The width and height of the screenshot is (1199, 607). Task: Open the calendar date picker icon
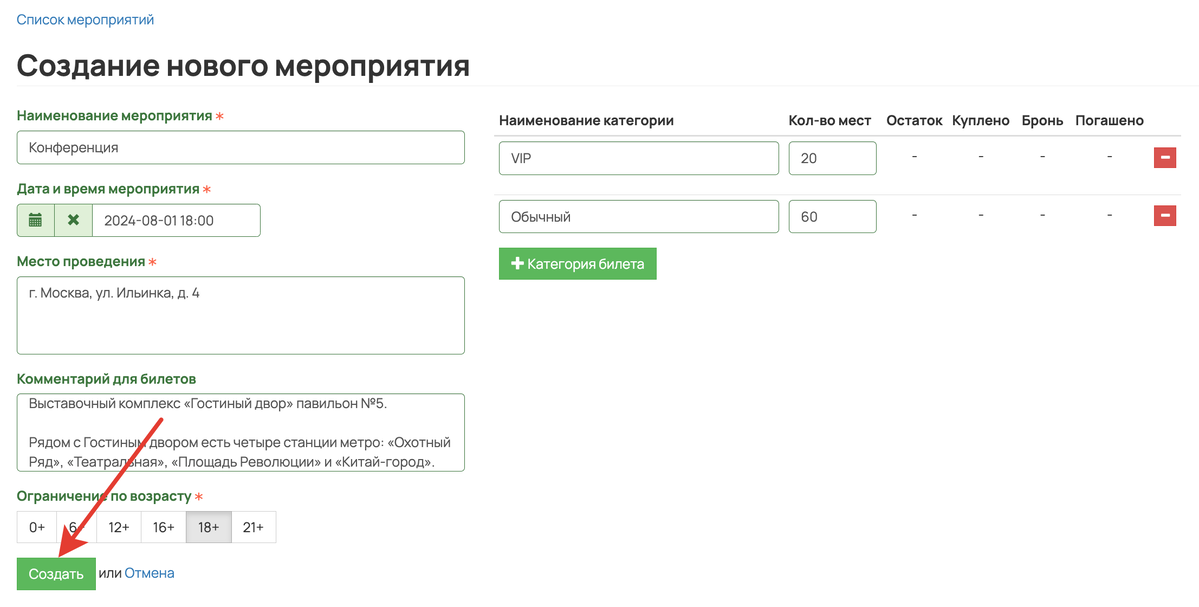pos(35,220)
